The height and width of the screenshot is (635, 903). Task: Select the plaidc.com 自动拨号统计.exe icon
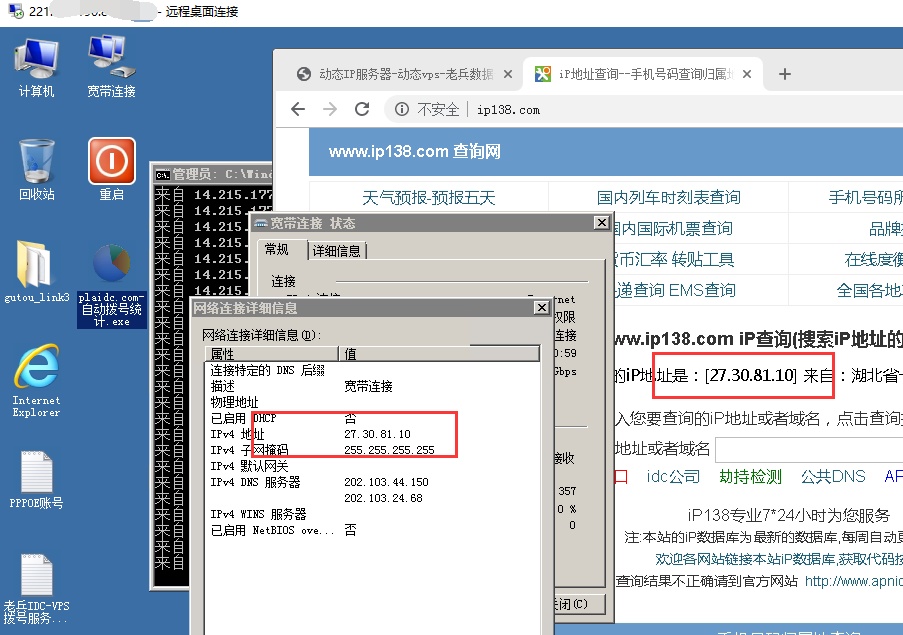[112, 286]
